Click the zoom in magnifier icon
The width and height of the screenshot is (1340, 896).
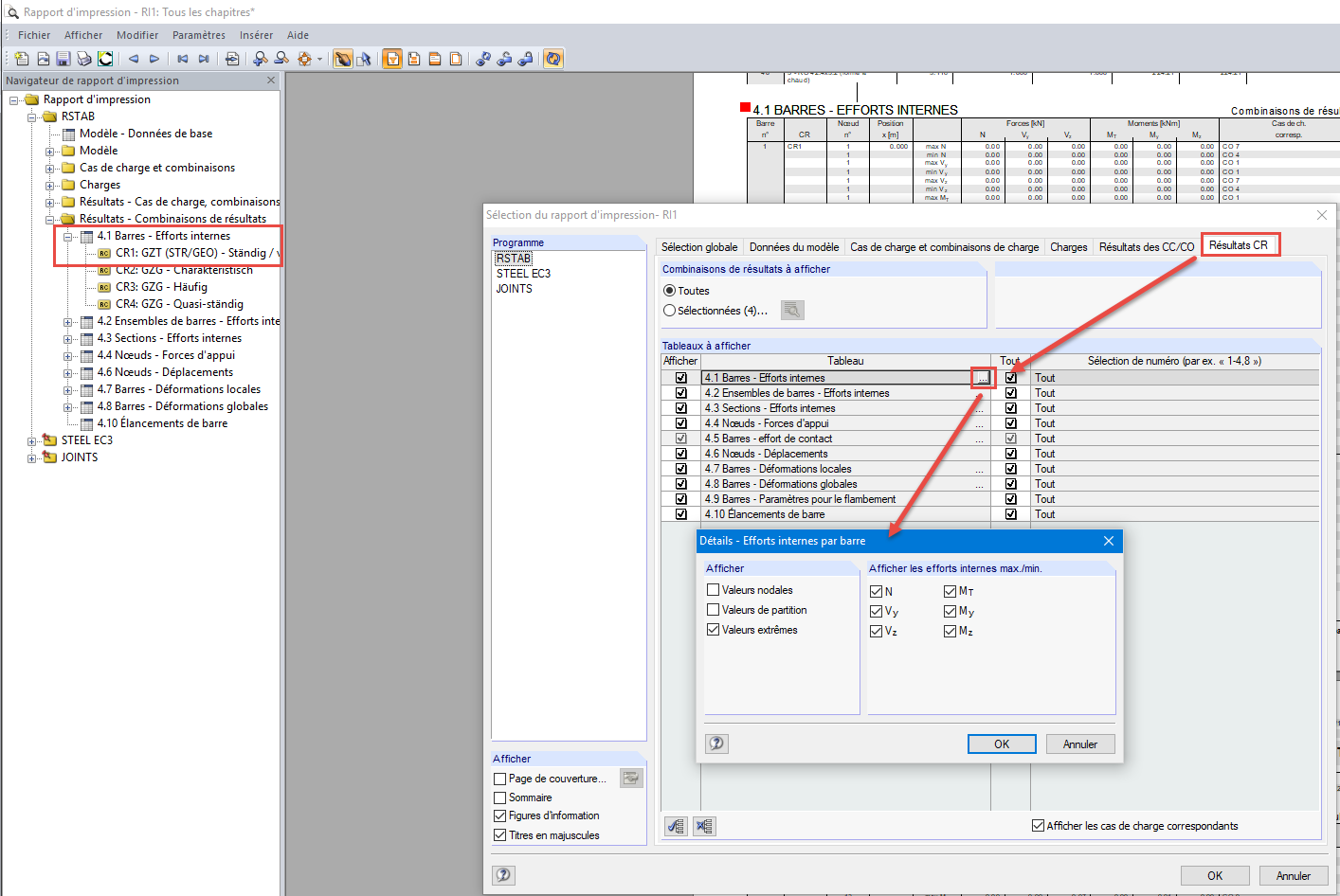pos(261,59)
